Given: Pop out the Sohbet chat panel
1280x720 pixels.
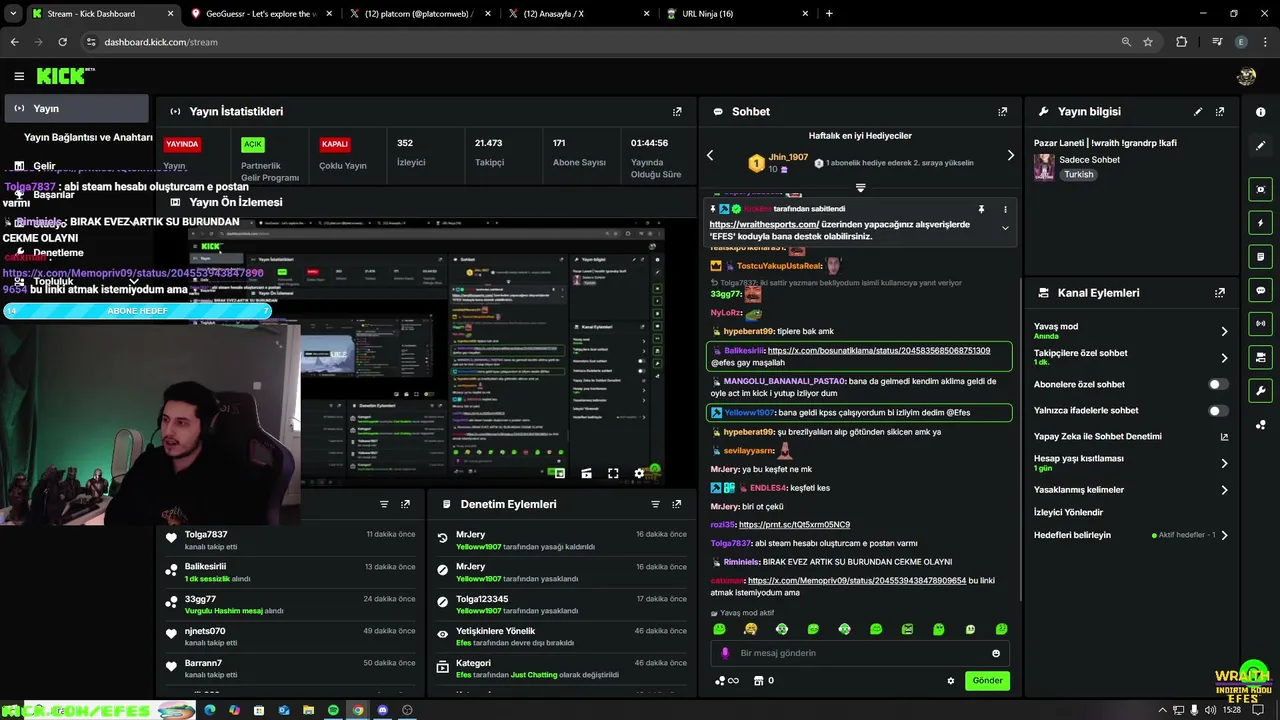Looking at the screenshot, I should click(1003, 112).
